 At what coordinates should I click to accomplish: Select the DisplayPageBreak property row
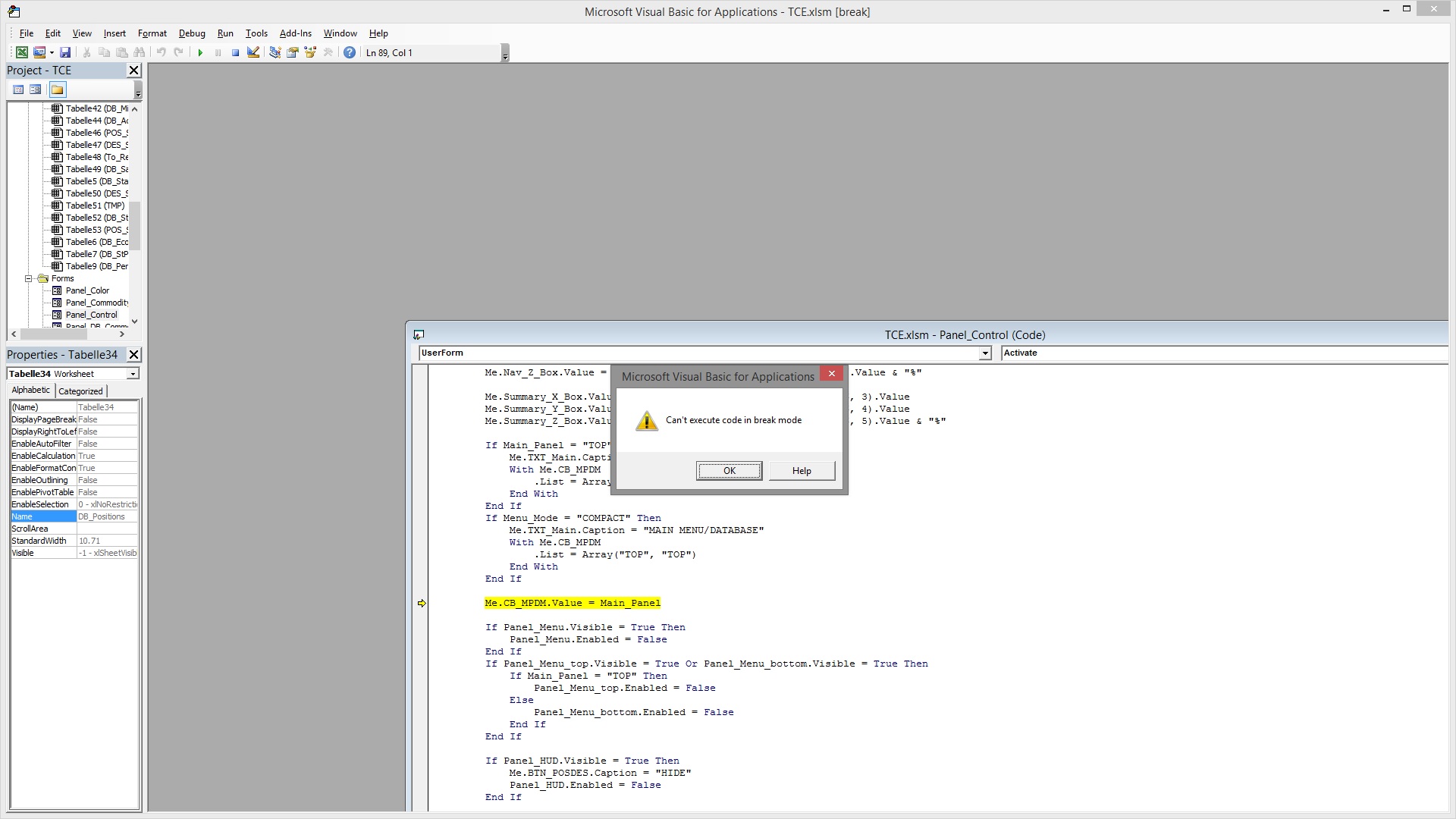pyautogui.click(x=74, y=419)
